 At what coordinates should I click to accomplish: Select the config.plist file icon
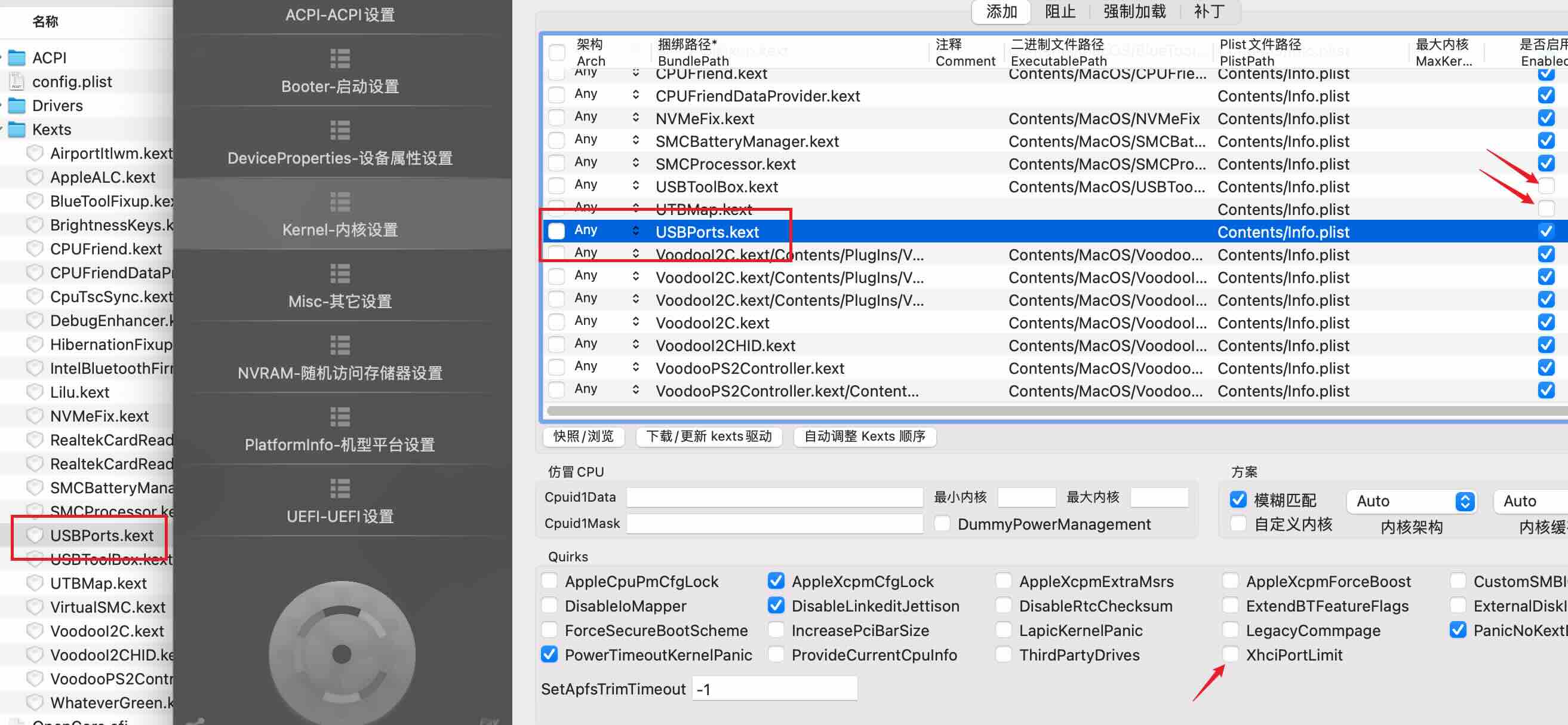17,82
